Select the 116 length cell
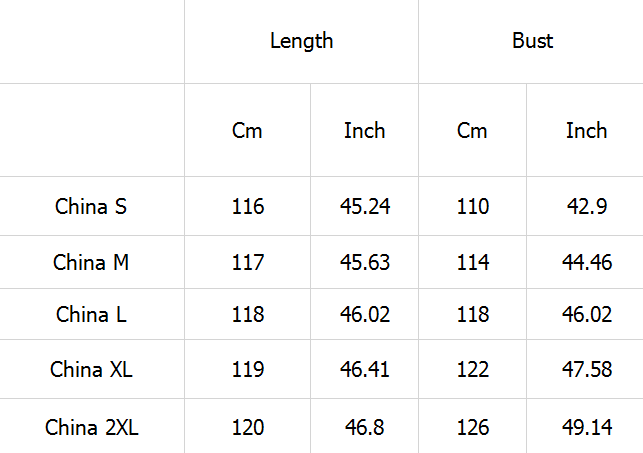This screenshot has height=453, width=643. coord(248,206)
